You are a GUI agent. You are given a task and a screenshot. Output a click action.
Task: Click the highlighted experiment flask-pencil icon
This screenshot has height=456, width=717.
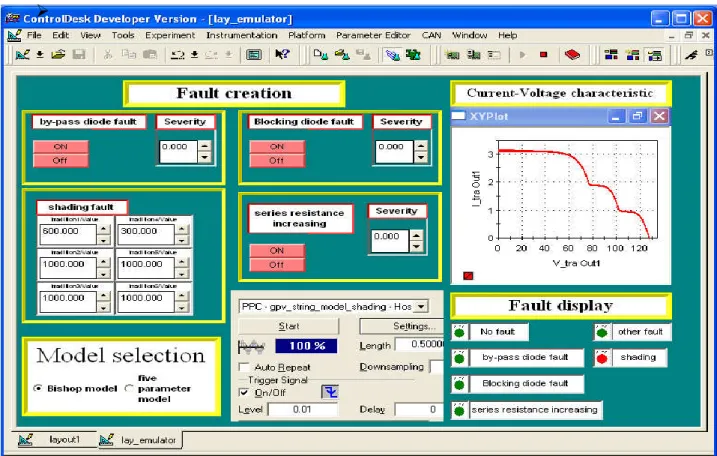tap(392, 55)
